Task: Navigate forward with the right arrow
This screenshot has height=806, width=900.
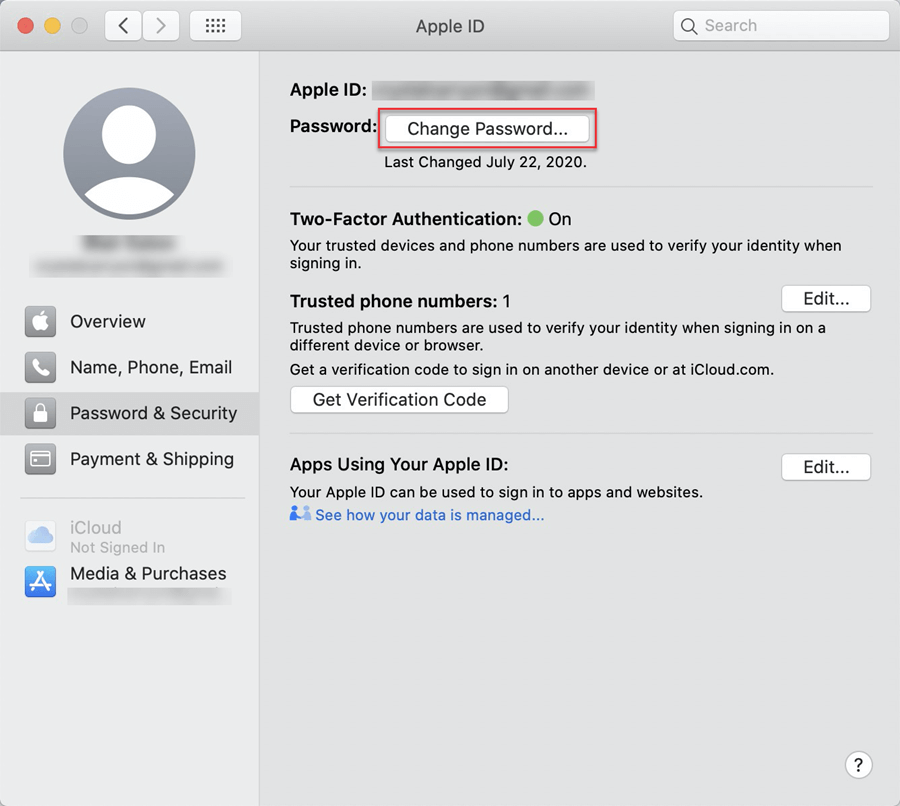Action: (160, 25)
